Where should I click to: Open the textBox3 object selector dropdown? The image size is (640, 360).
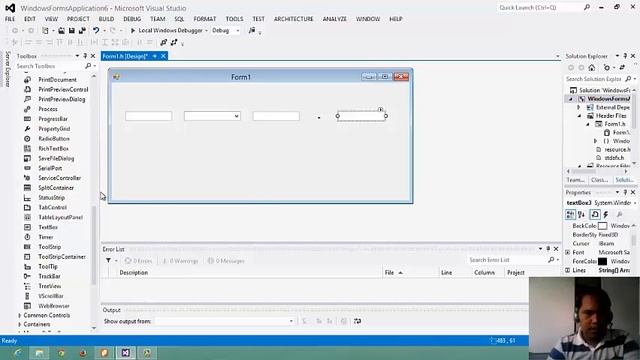[635, 203]
